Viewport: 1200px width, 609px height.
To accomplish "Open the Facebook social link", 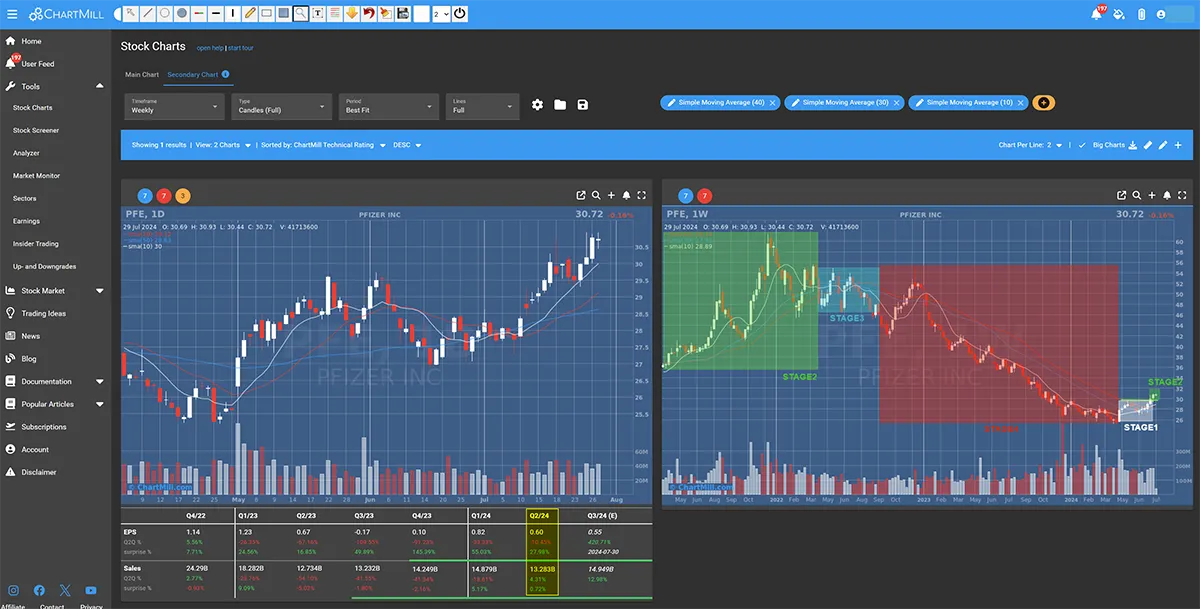I will coord(40,591).
